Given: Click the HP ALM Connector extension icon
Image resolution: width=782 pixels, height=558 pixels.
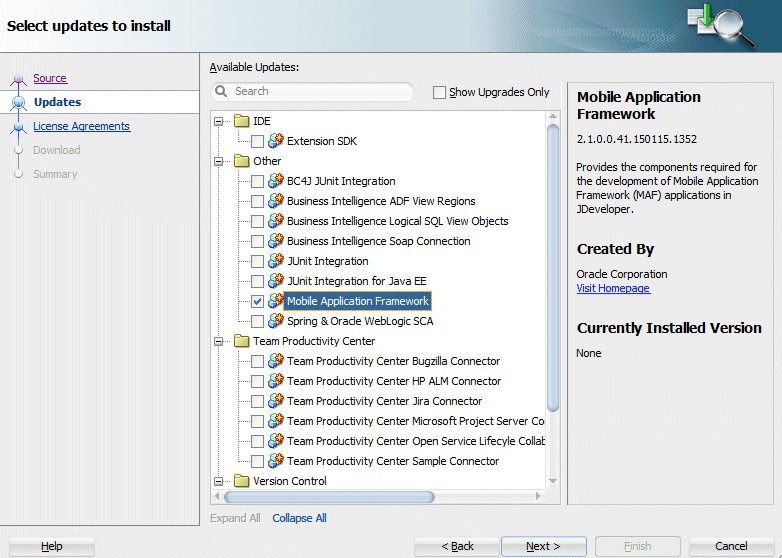Looking at the screenshot, I should coord(276,380).
